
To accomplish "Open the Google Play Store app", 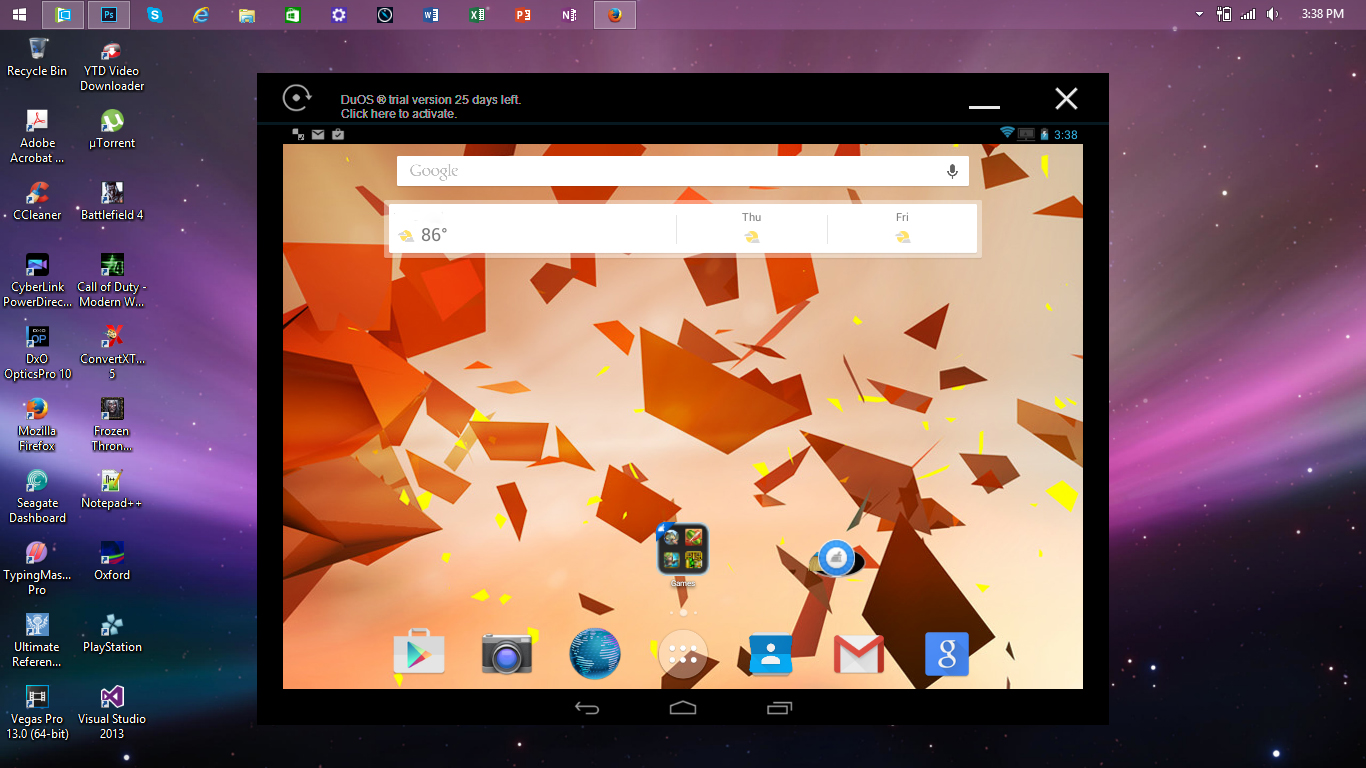I will 419,654.
